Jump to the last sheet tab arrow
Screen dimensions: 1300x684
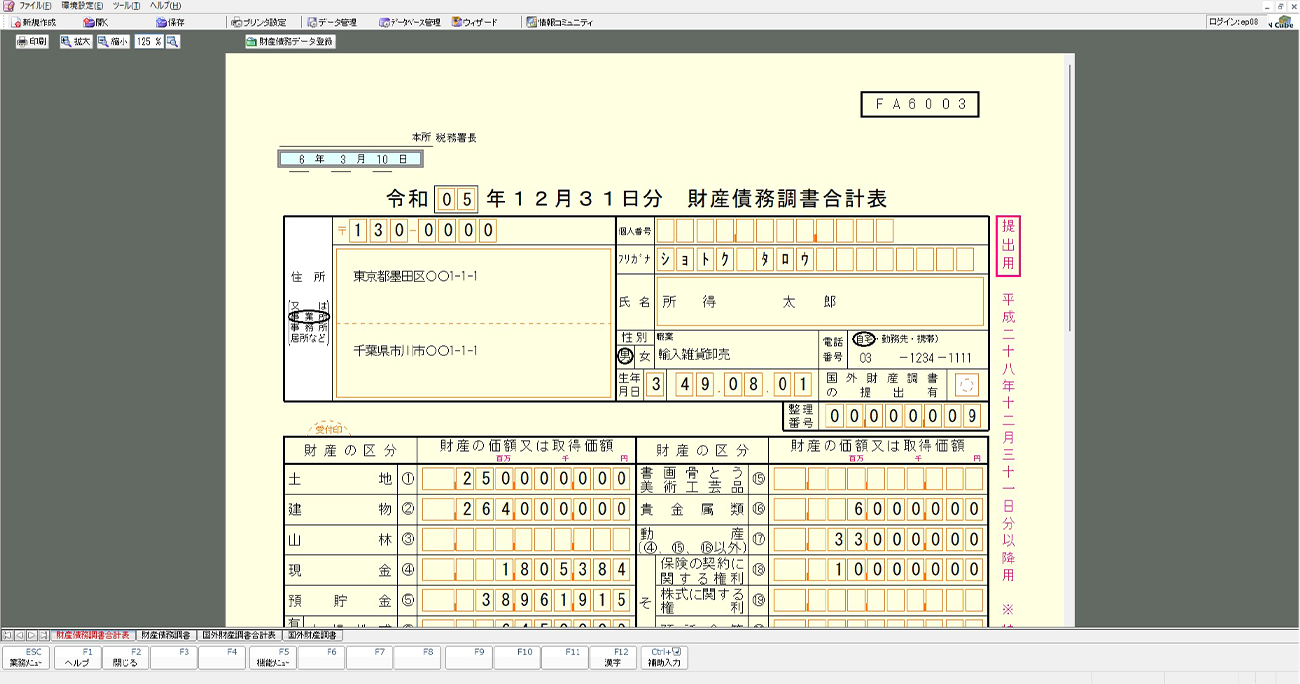[x=44, y=635]
